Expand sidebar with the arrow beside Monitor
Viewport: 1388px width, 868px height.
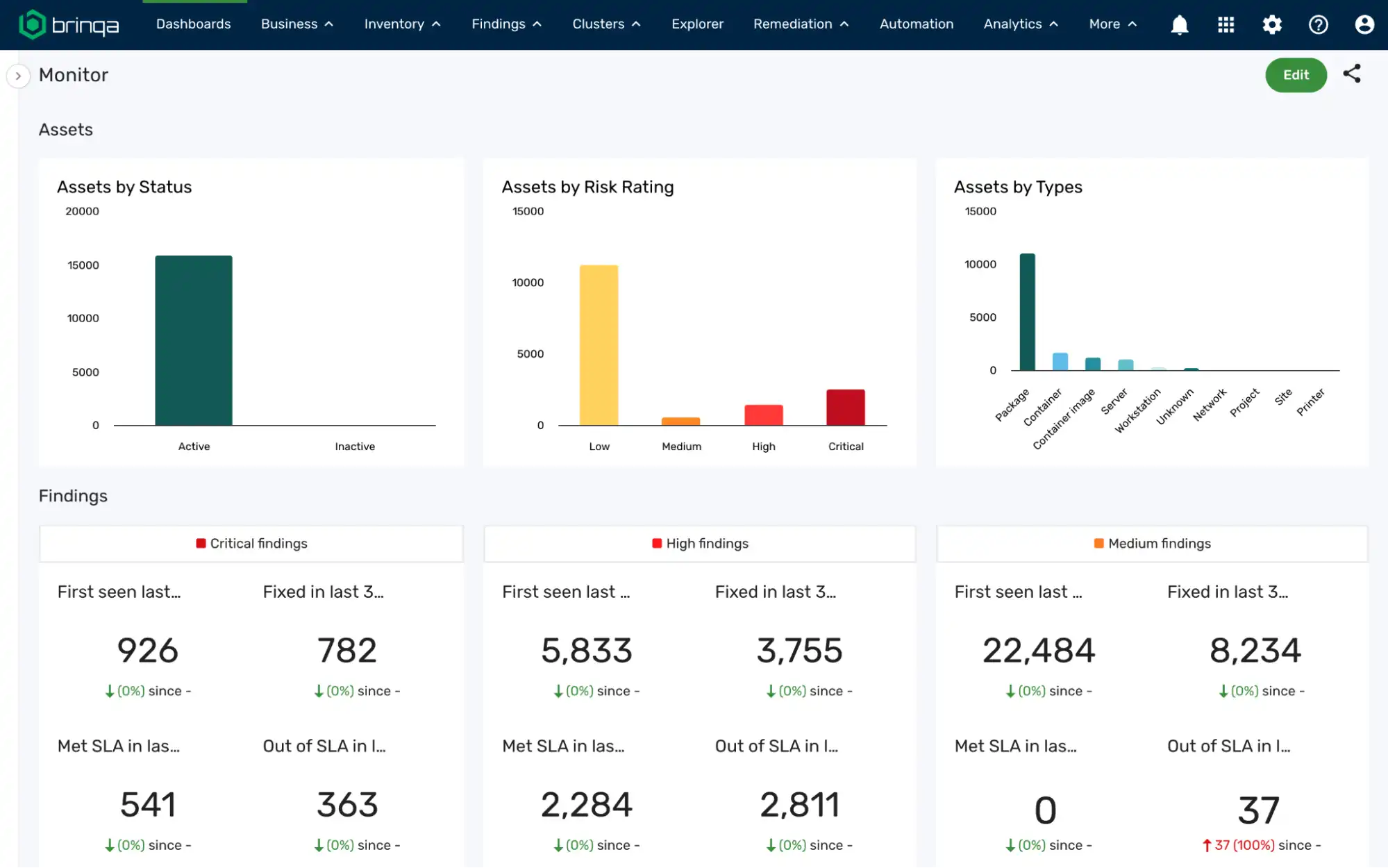[x=18, y=76]
